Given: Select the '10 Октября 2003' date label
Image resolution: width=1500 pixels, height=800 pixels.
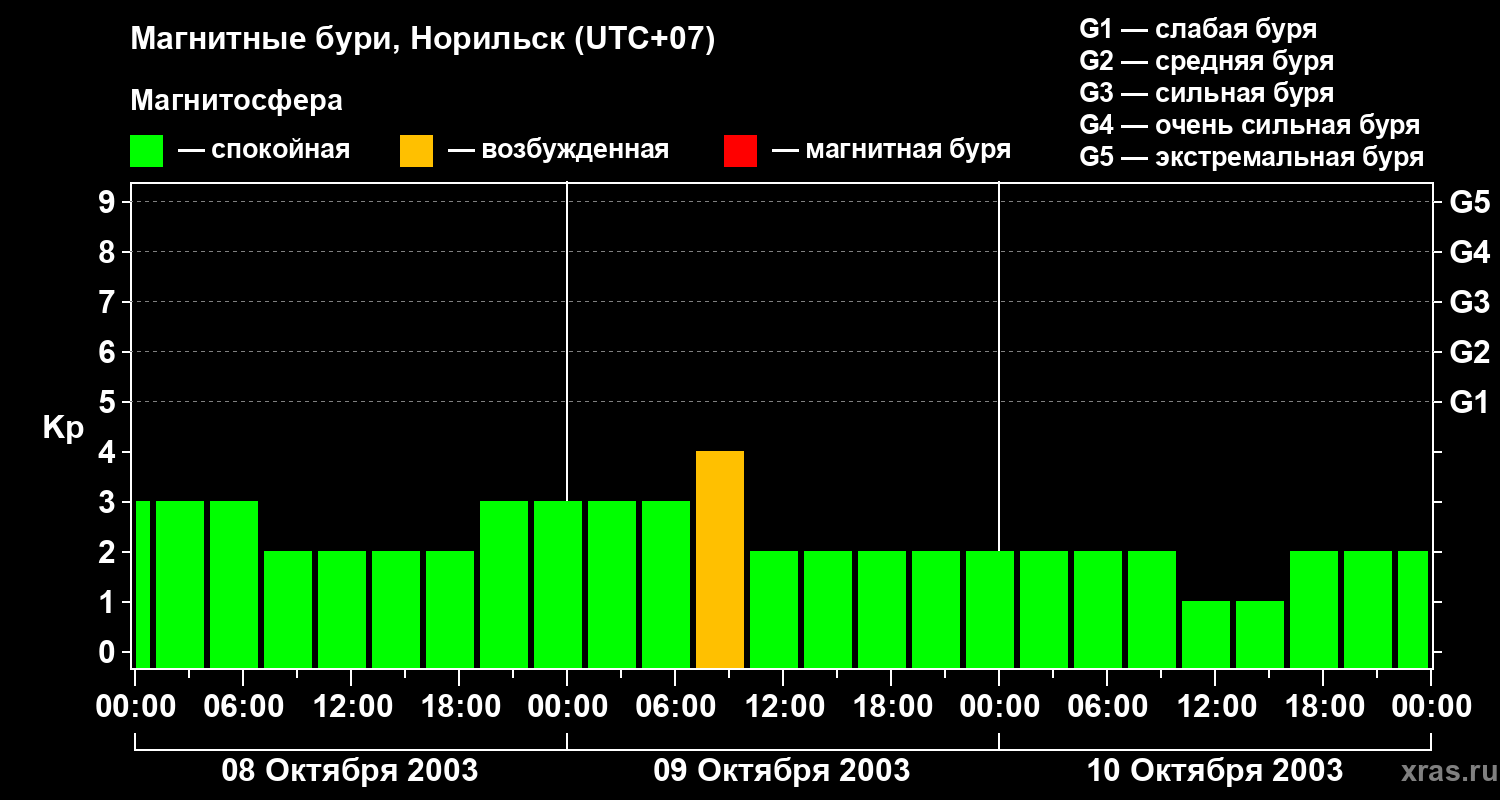Looking at the screenshot, I should (1214, 771).
